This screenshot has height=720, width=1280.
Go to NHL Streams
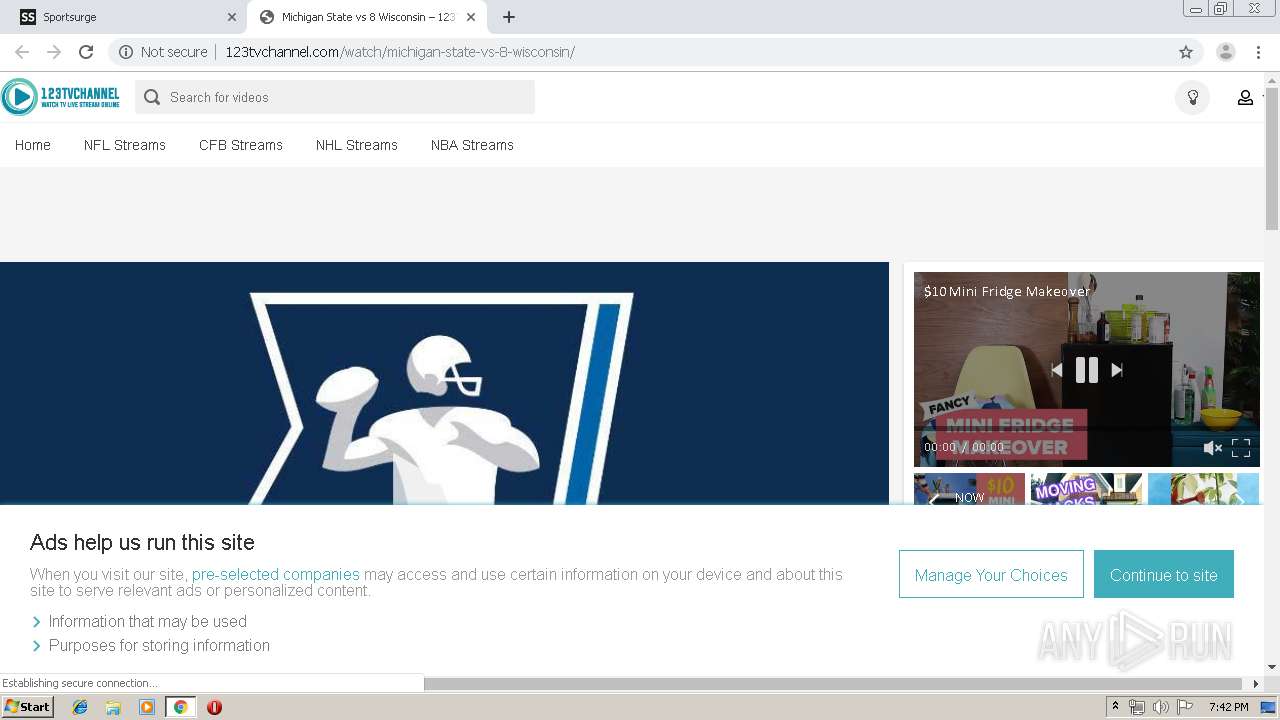click(x=357, y=145)
